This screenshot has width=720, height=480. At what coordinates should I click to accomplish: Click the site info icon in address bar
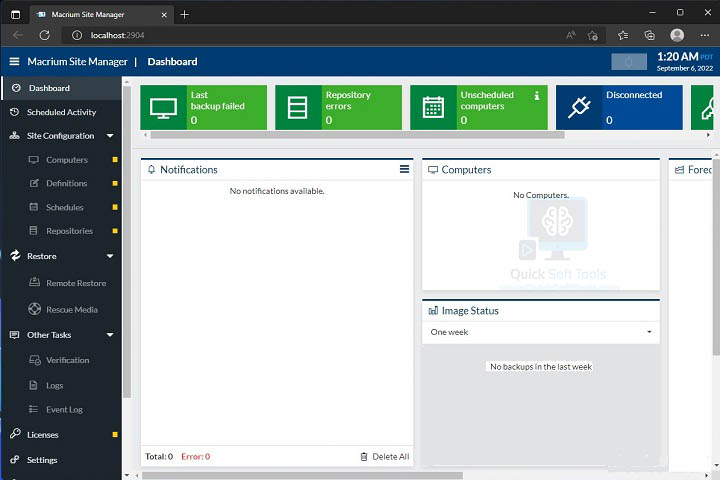pyautogui.click(x=77, y=35)
